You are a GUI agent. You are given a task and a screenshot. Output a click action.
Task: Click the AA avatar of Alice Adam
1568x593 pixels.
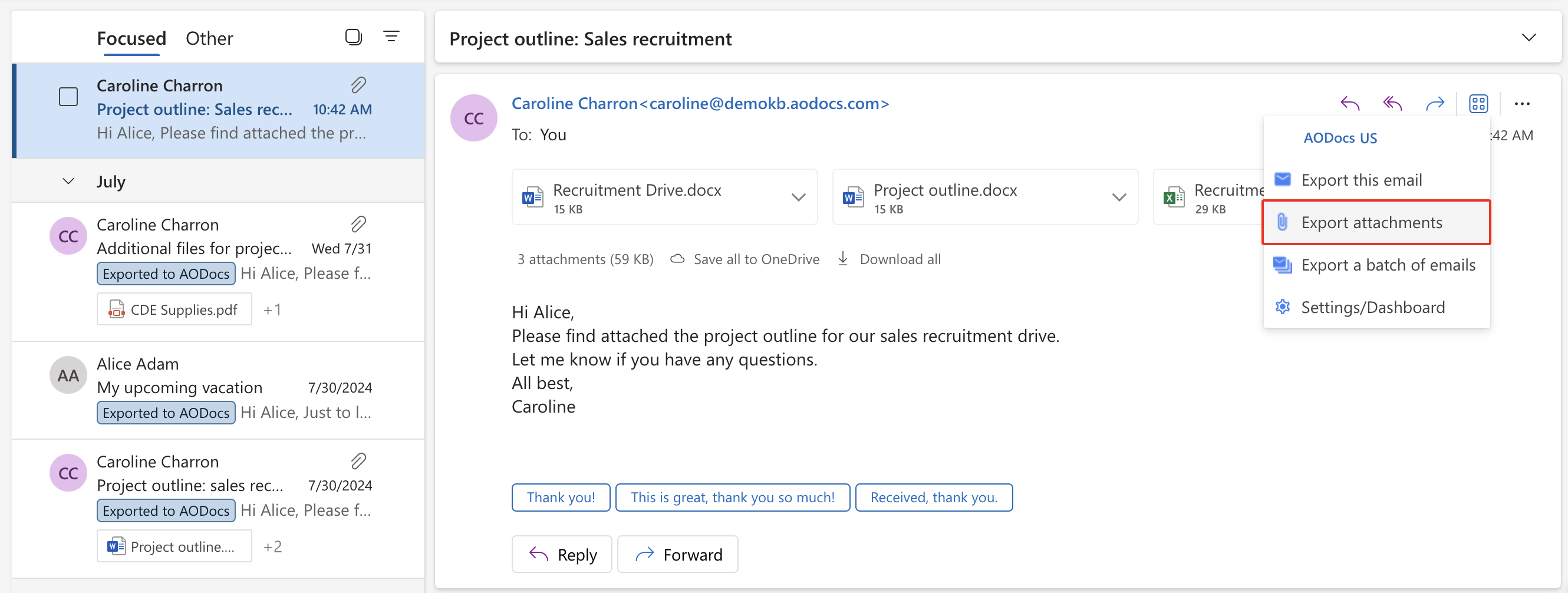pos(68,375)
